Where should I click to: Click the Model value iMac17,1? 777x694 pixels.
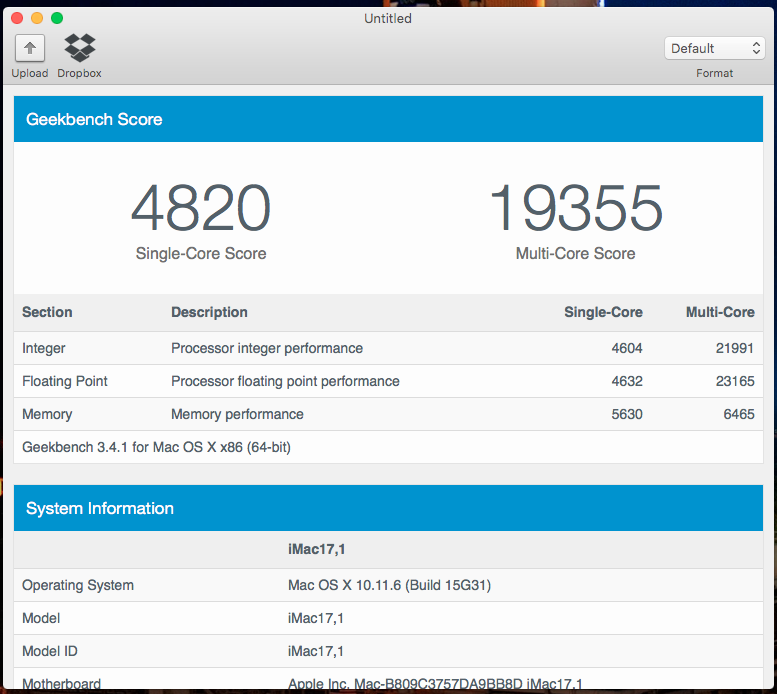(x=316, y=618)
